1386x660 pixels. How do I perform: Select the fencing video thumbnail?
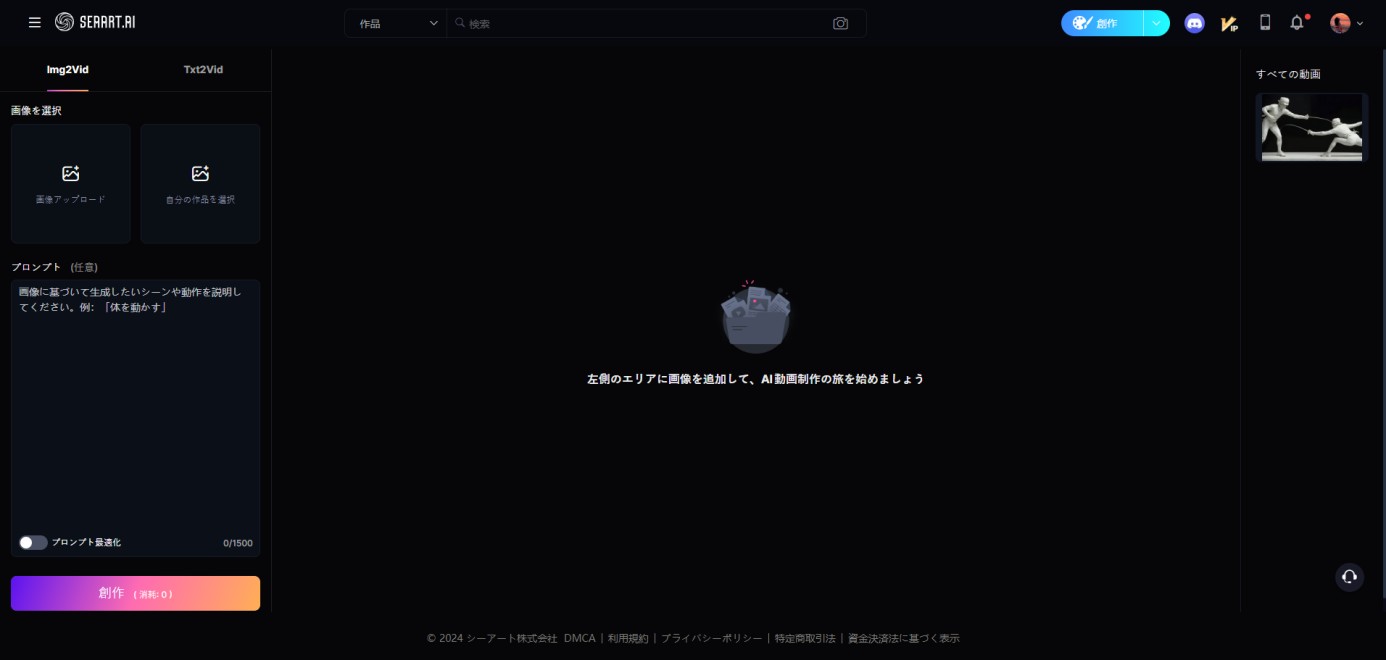pyautogui.click(x=1311, y=127)
